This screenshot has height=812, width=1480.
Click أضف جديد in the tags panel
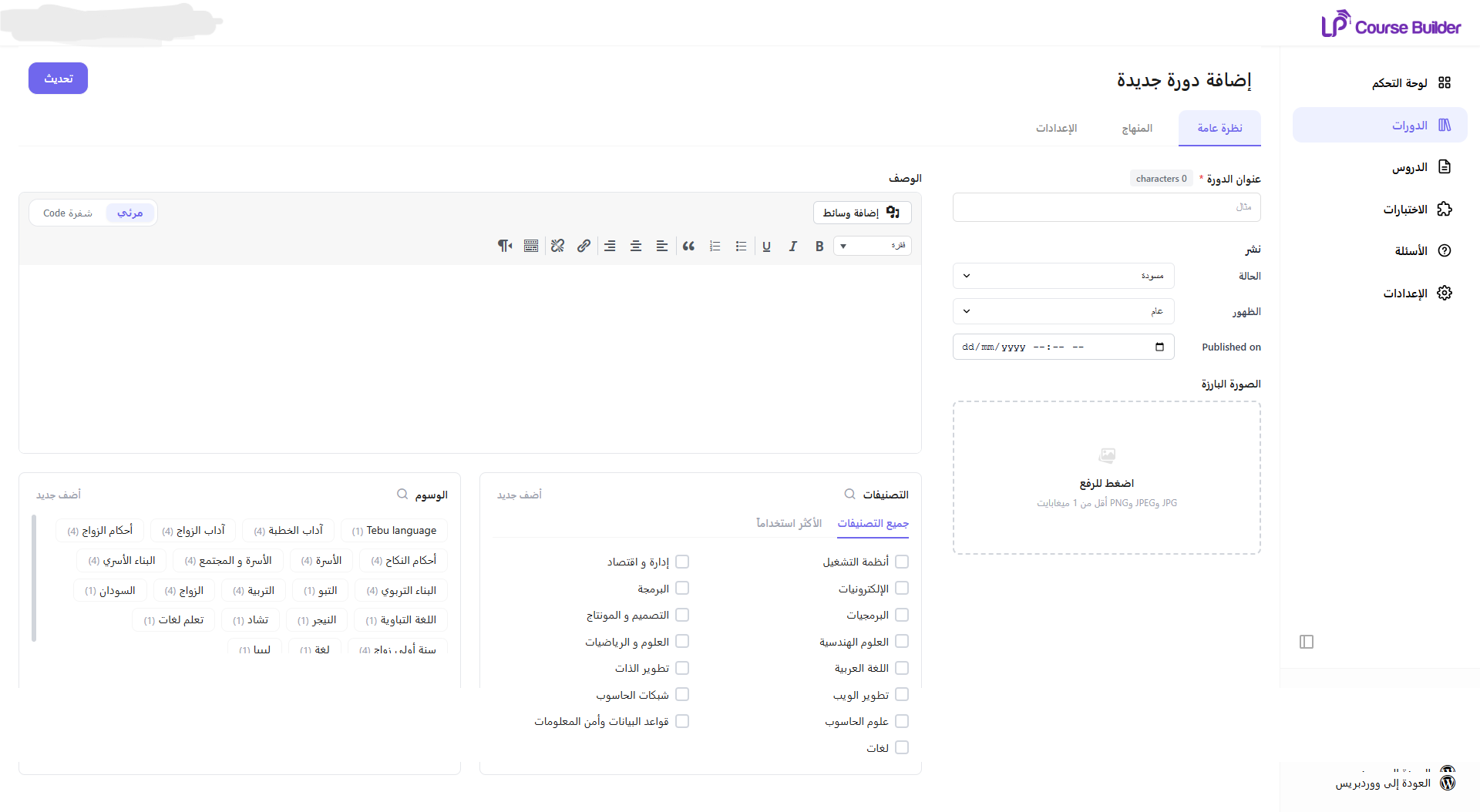point(59,495)
